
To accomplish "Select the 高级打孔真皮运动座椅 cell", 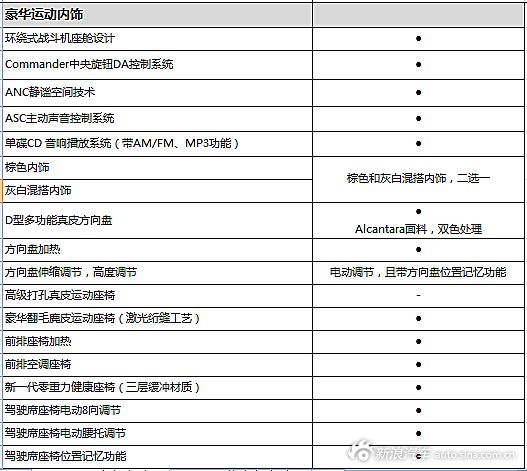I will click(157, 296).
